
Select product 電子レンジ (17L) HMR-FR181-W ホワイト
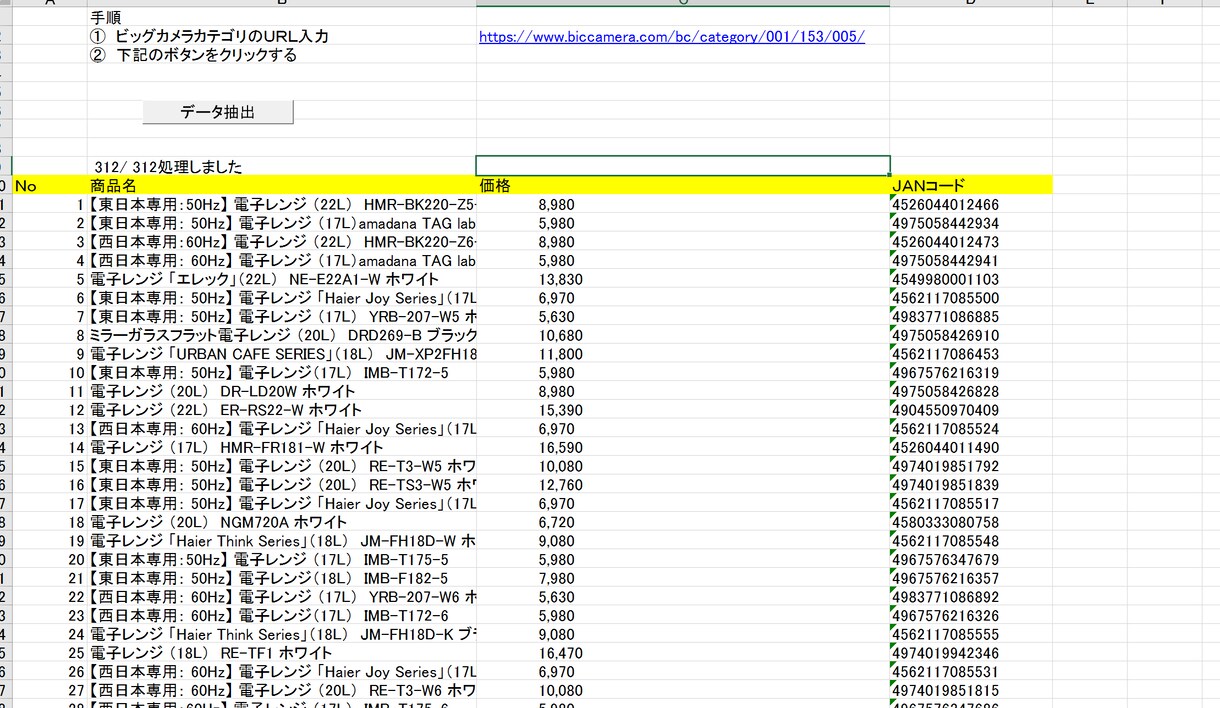pos(282,447)
